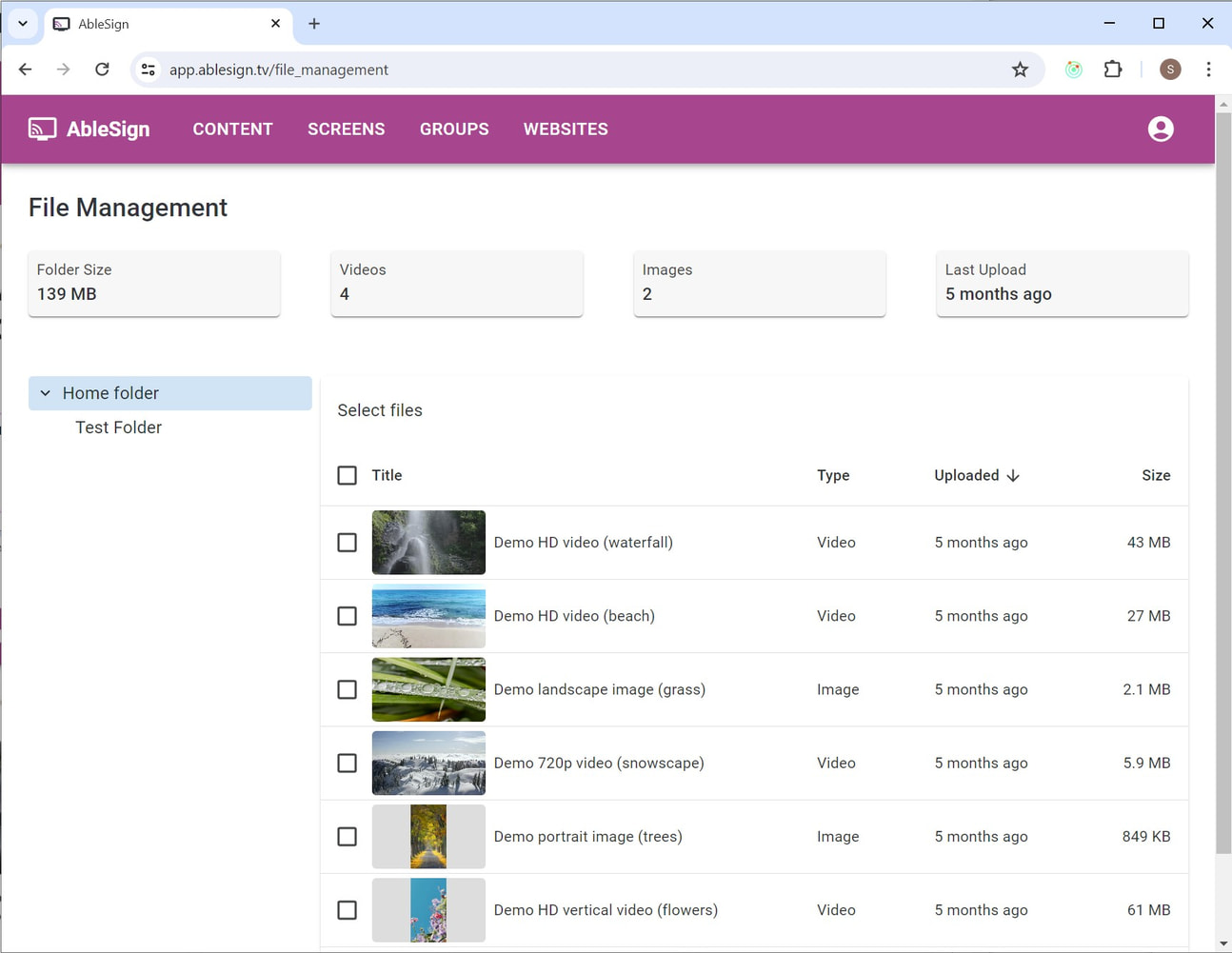
Task: Open the Chrome three-dot menu
Action: click(1208, 69)
